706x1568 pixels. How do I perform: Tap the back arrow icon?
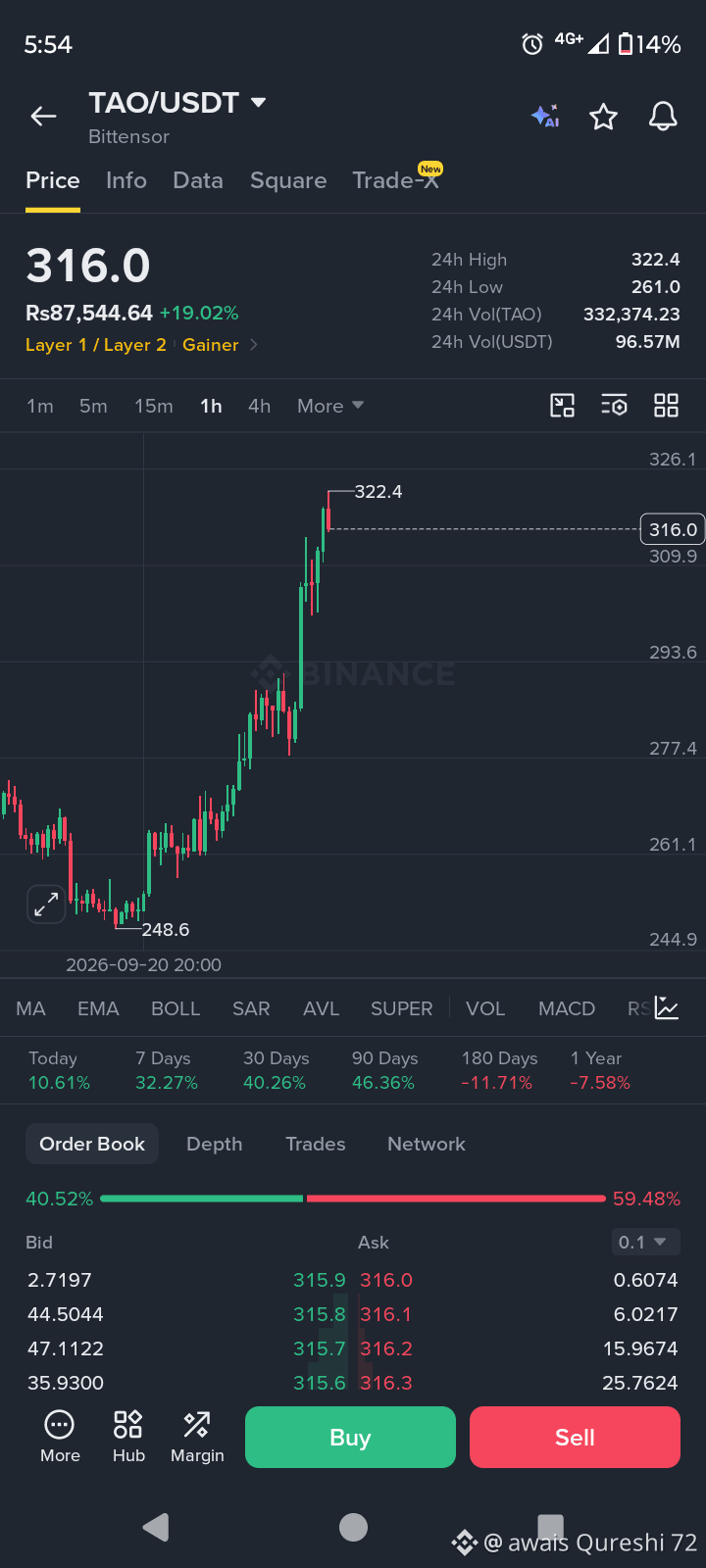pyautogui.click(x=43, y=117)
